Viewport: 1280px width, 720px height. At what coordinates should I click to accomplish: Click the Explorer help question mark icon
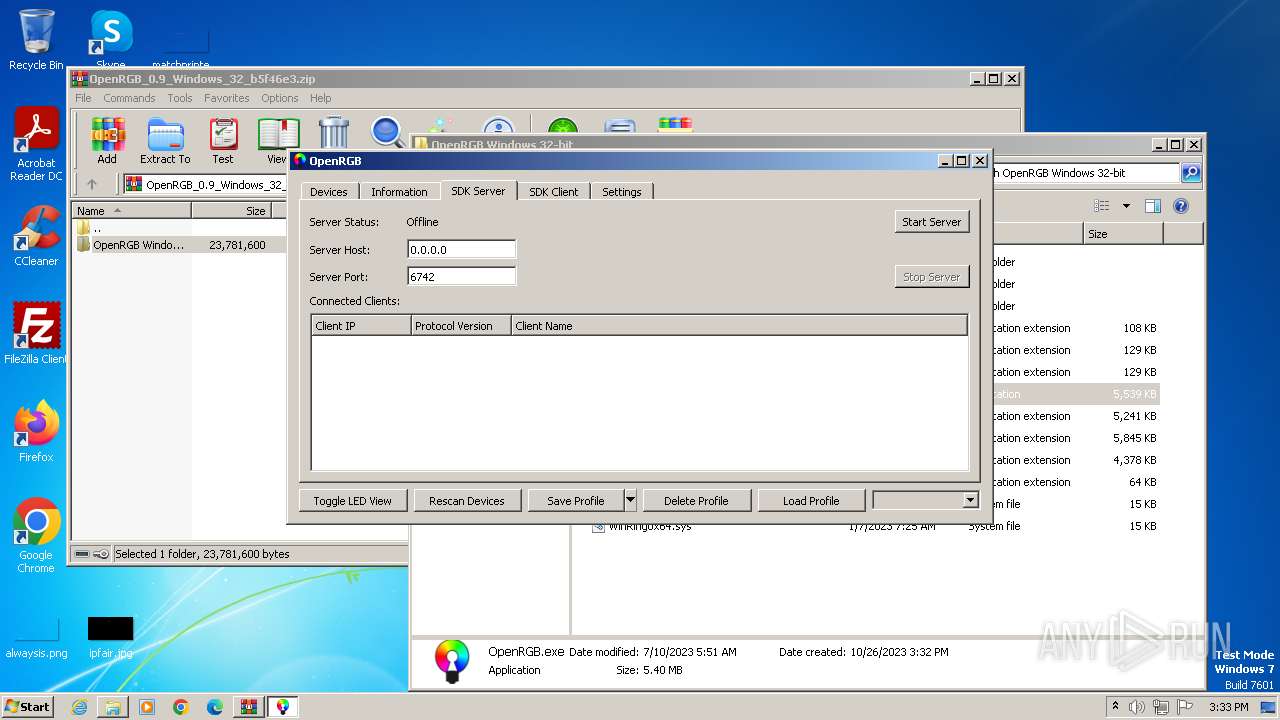1180,206
